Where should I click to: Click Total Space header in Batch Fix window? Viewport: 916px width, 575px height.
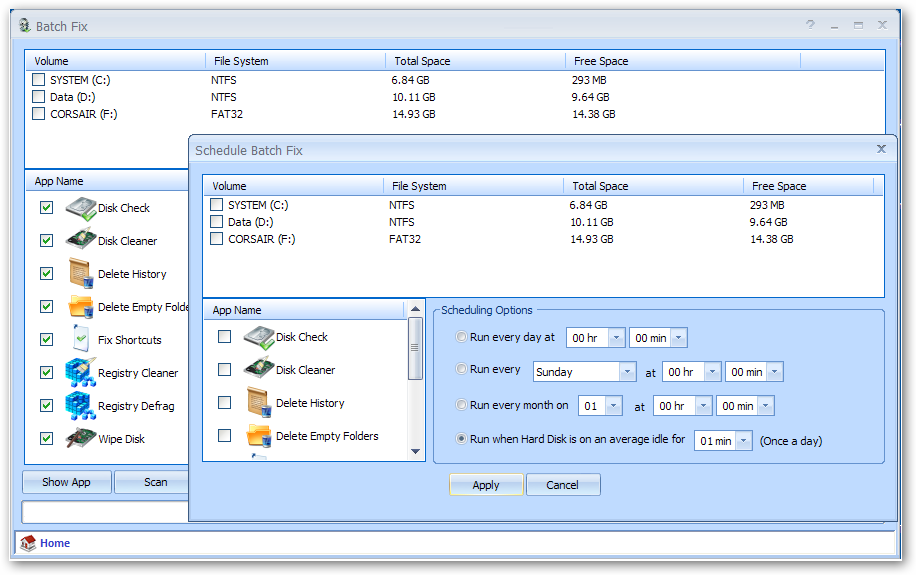coord(475,61)
